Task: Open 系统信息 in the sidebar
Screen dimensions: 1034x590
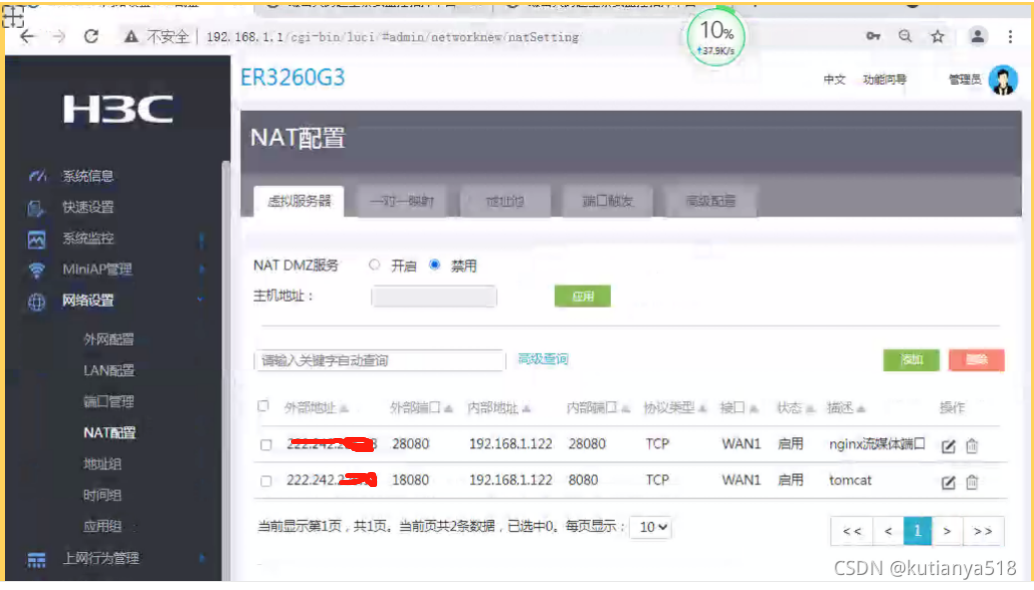Action: 87,174
